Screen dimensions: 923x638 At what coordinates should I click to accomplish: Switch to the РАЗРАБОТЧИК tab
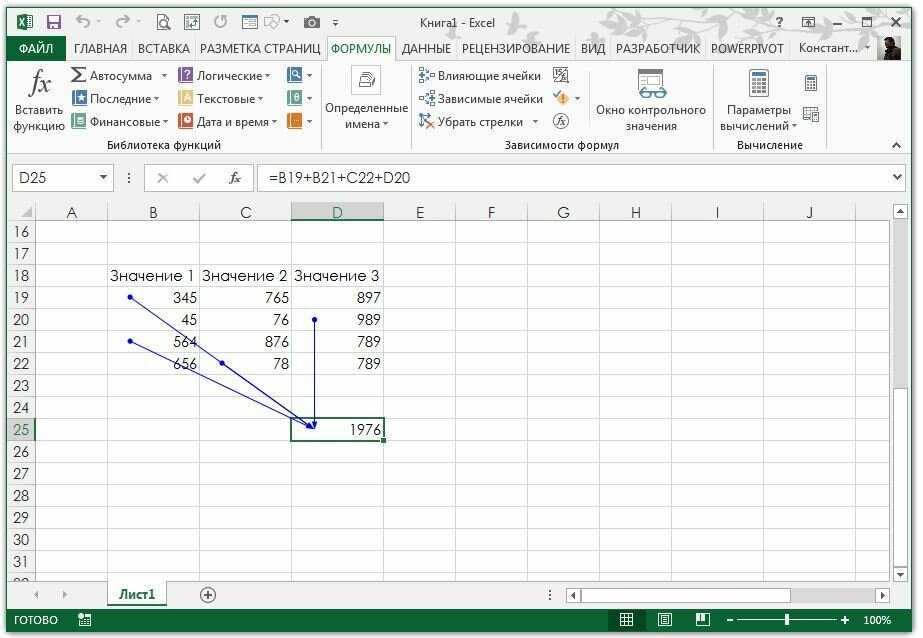pos(658,48)
